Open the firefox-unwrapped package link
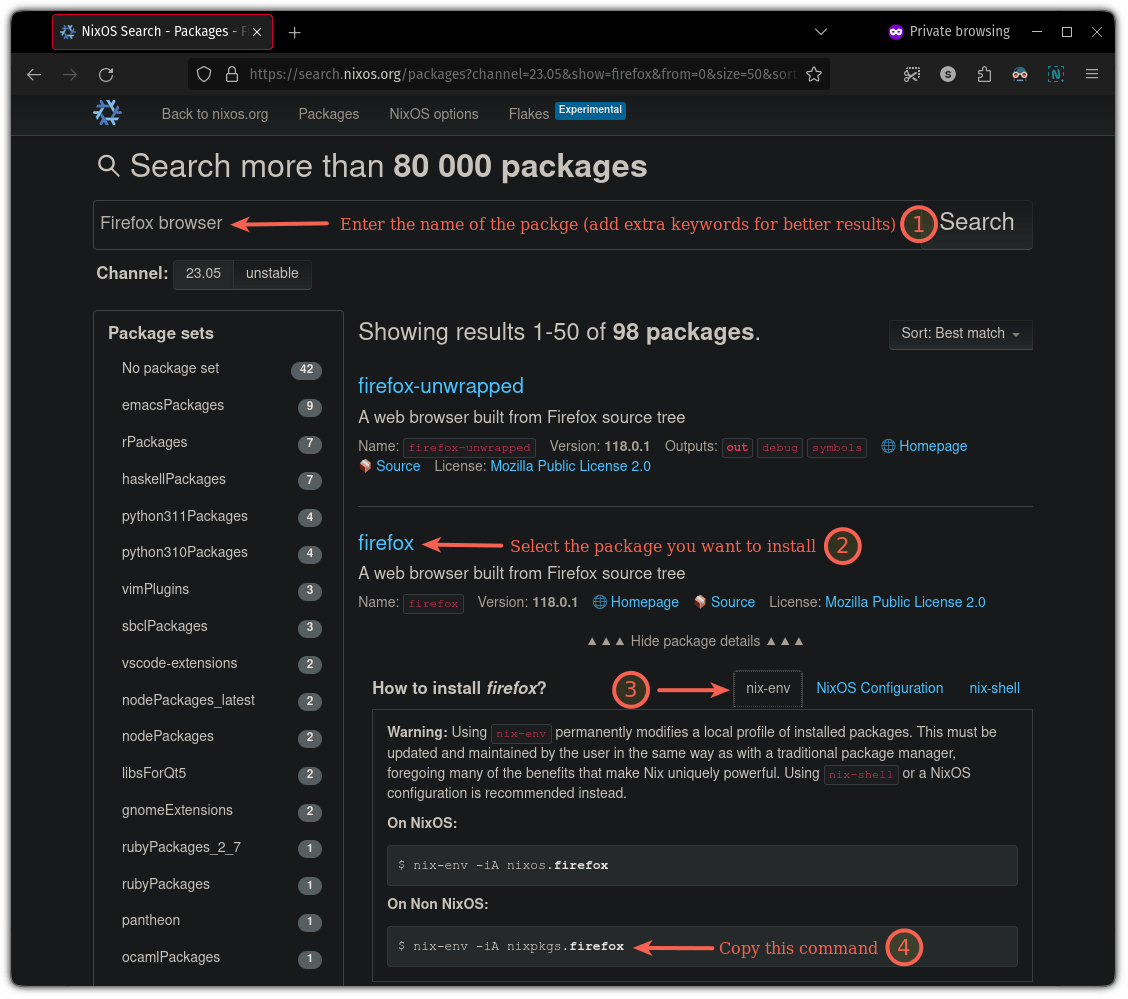 point(441,386)
